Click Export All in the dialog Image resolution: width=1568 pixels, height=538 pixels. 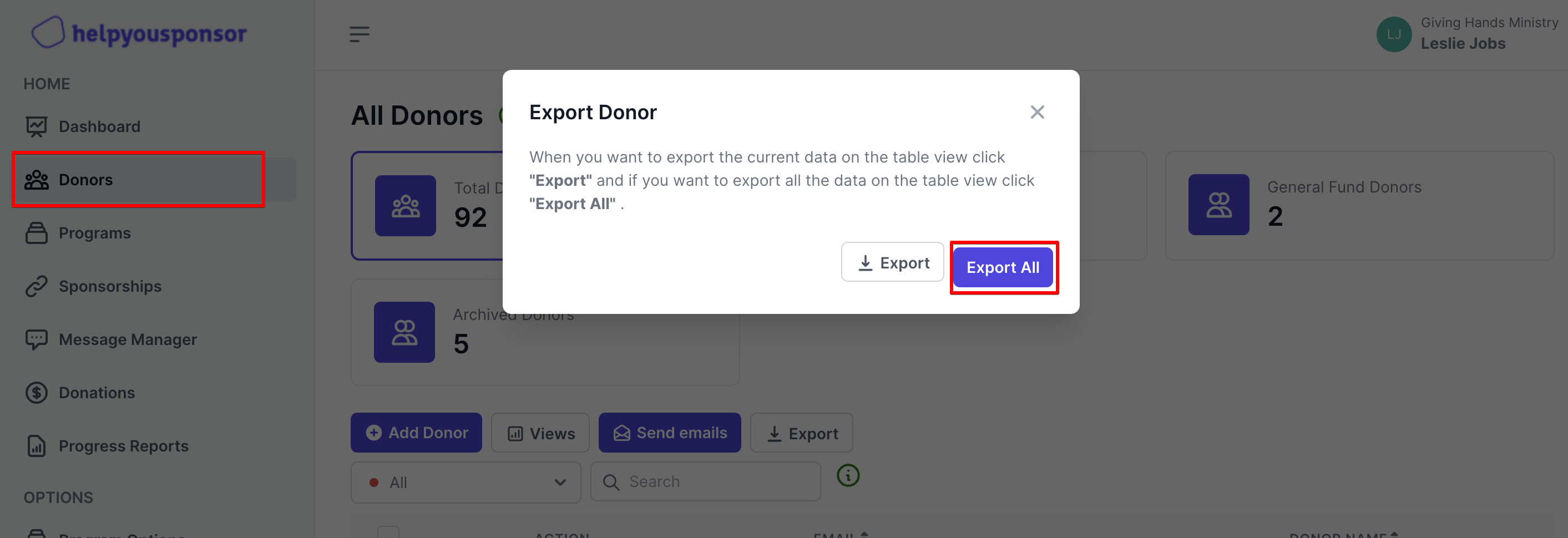[x=1002, y=268]
